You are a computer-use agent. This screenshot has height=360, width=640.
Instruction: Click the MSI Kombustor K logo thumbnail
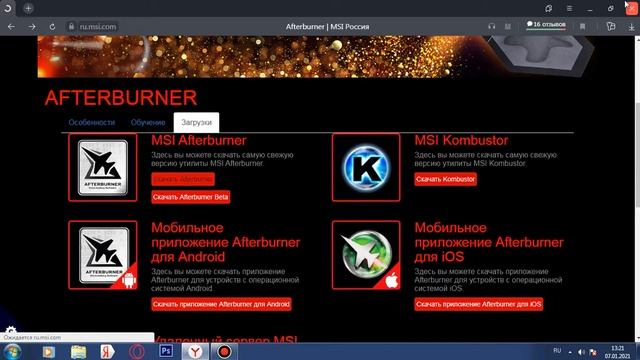(x=366, y=167)
